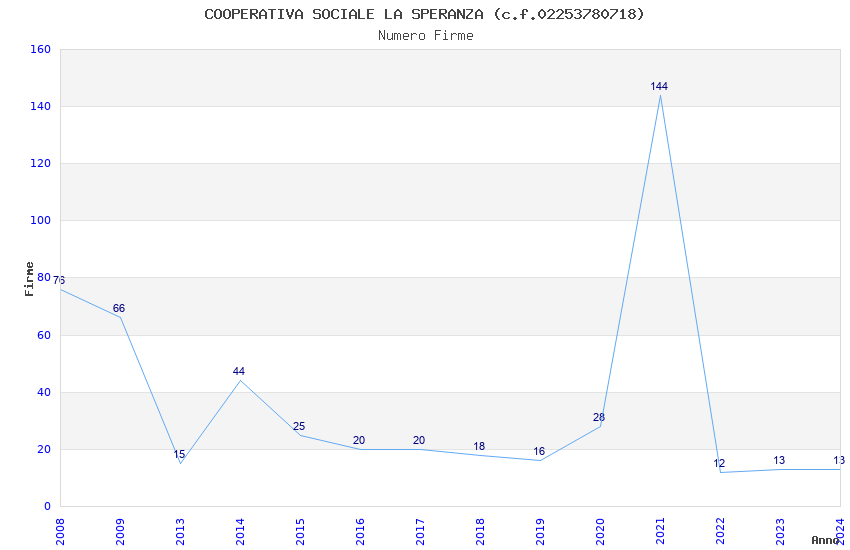Click the 2020 x-axis year label
The image size is (850, 550).
(600, 531)
